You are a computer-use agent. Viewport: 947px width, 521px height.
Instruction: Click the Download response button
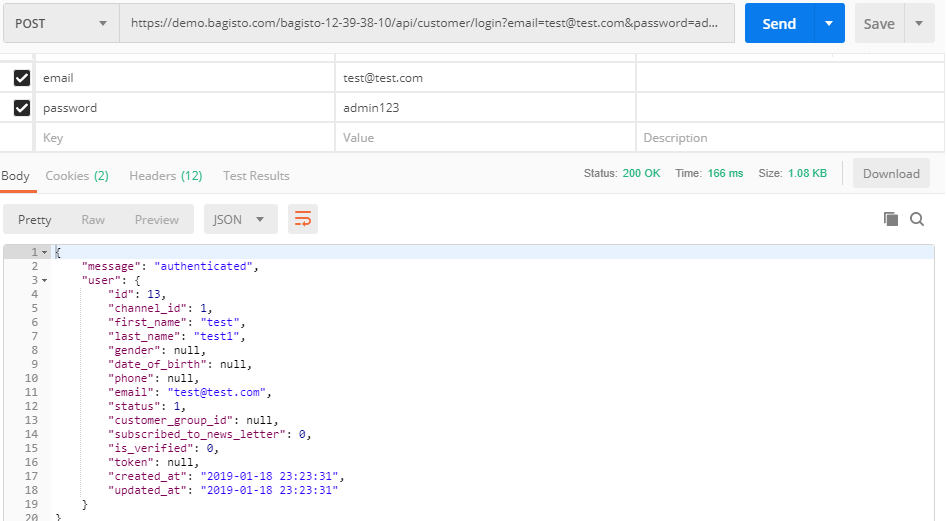pyautogui.click(x=890, y=174)
